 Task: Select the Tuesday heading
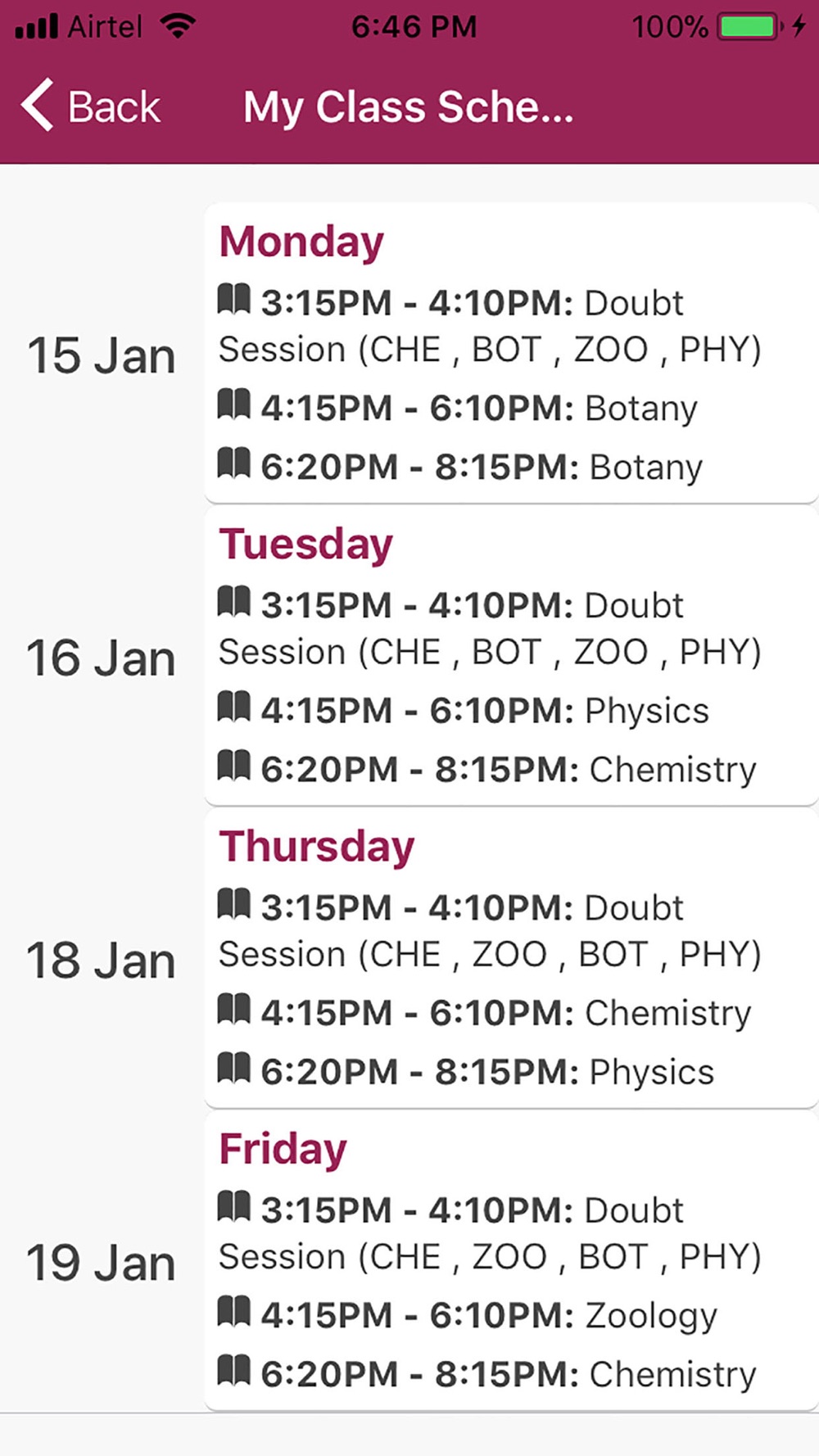pos(305,545)
